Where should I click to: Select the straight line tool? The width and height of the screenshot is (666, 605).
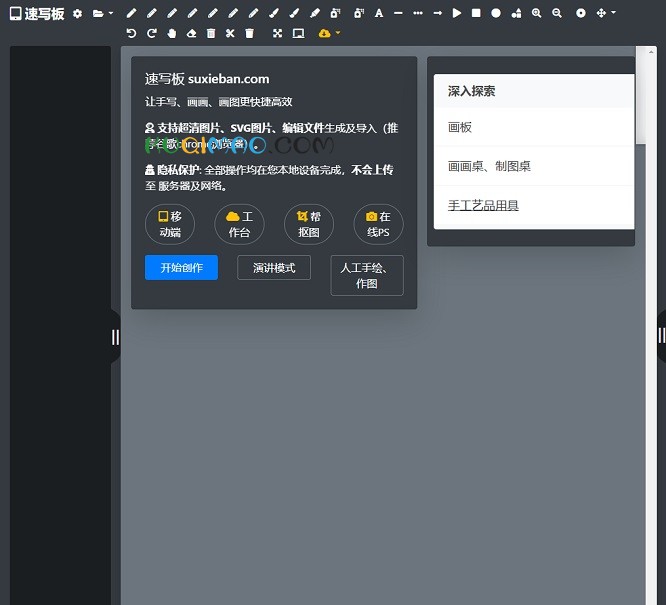point(398,14)
